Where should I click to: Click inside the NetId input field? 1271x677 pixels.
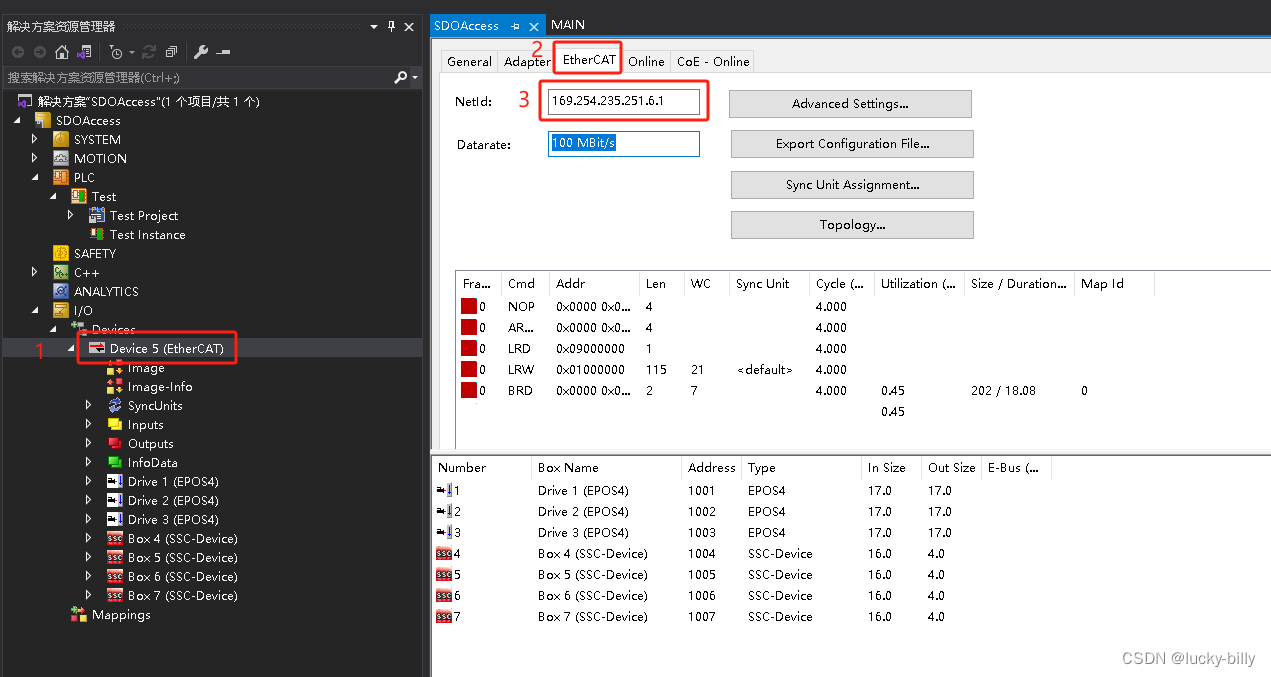[x=623, y=101]
